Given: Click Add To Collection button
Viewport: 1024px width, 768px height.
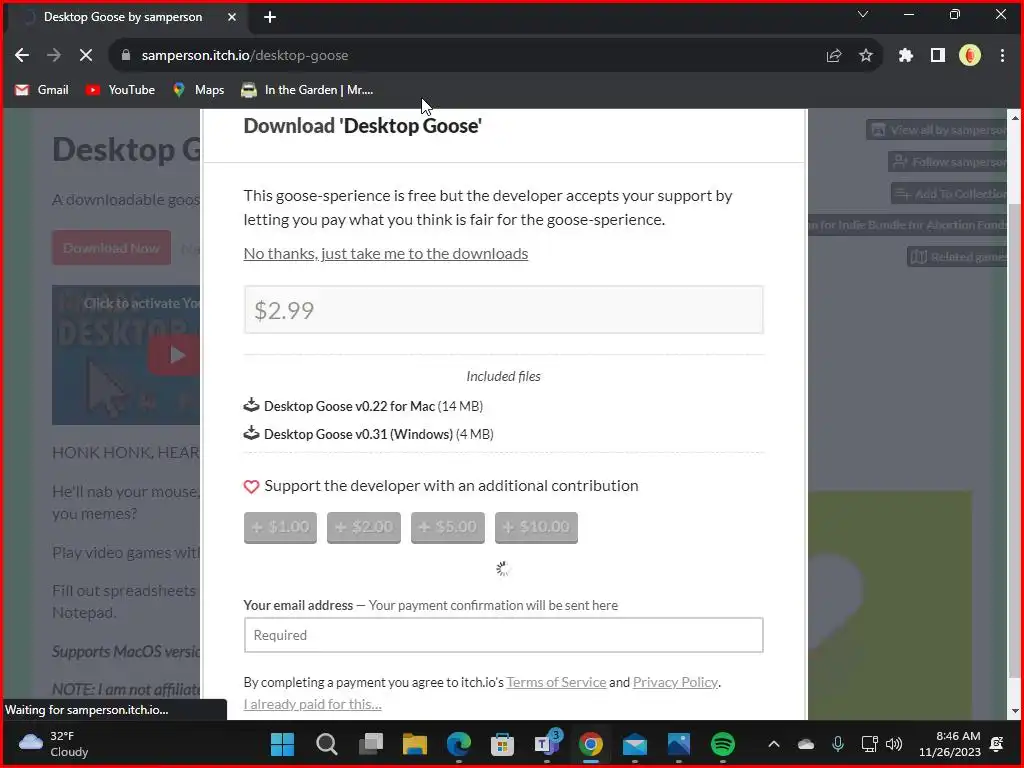Looking at the screenshot, I should (x=949, y=194).
